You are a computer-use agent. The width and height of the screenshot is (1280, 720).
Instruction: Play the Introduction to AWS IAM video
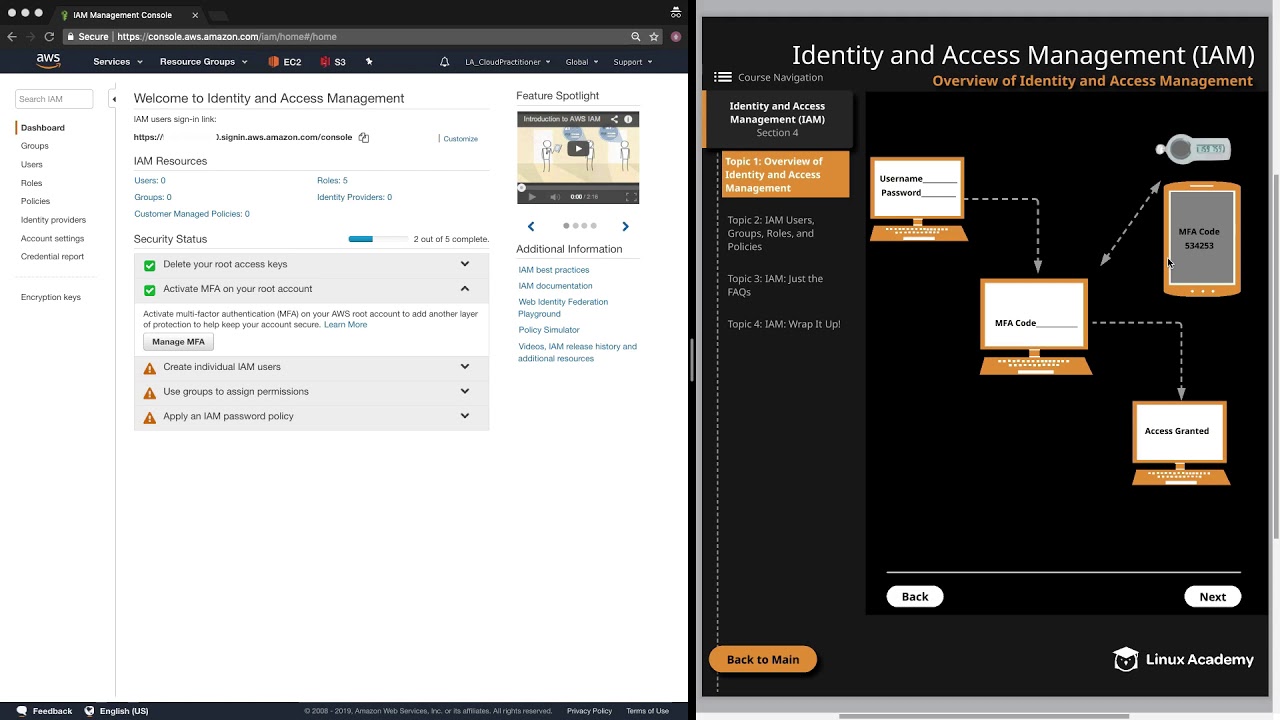coord(578,149)
